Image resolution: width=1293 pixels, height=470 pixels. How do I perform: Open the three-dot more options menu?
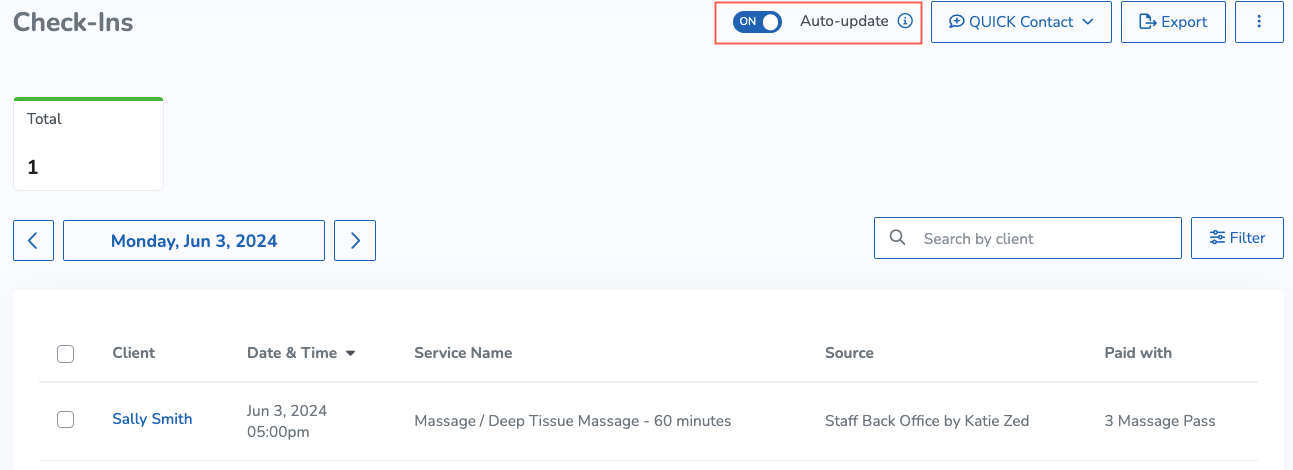point(1259,22)
